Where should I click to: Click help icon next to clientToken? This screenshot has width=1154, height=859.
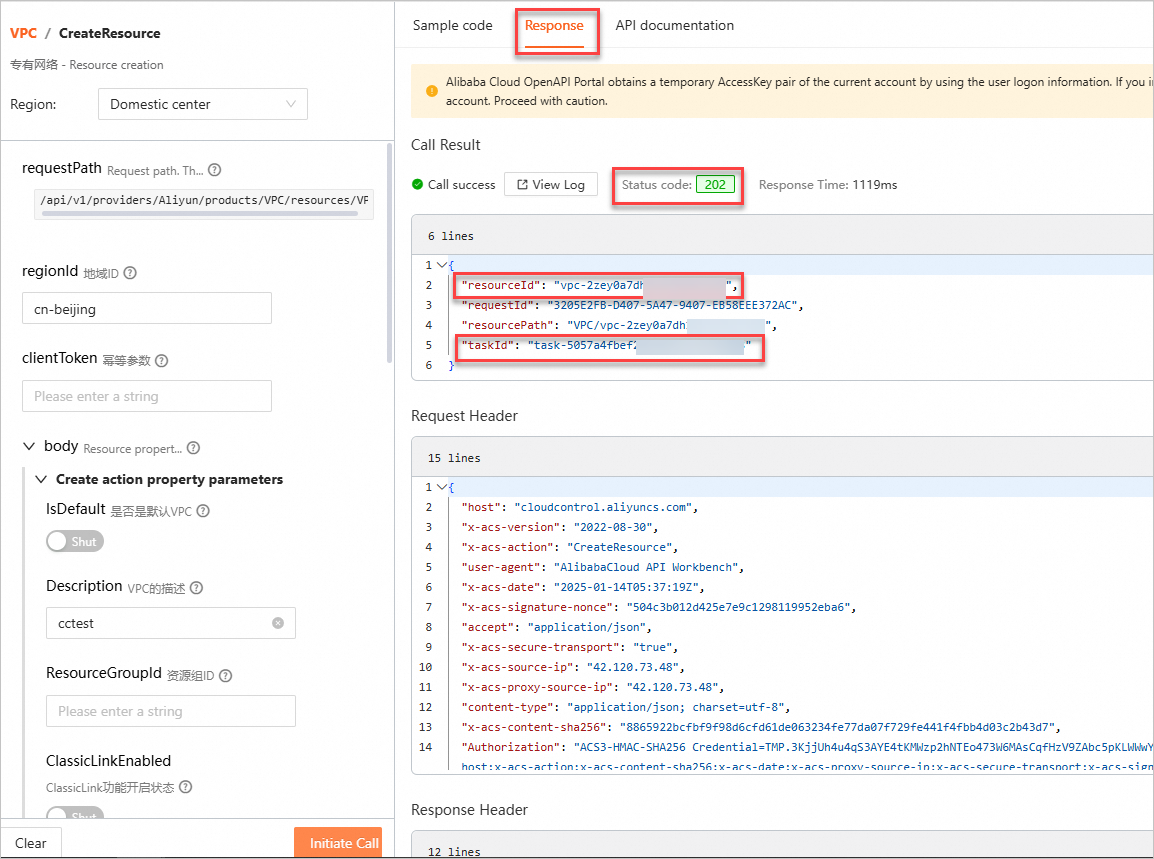click(x=162, y=361)
